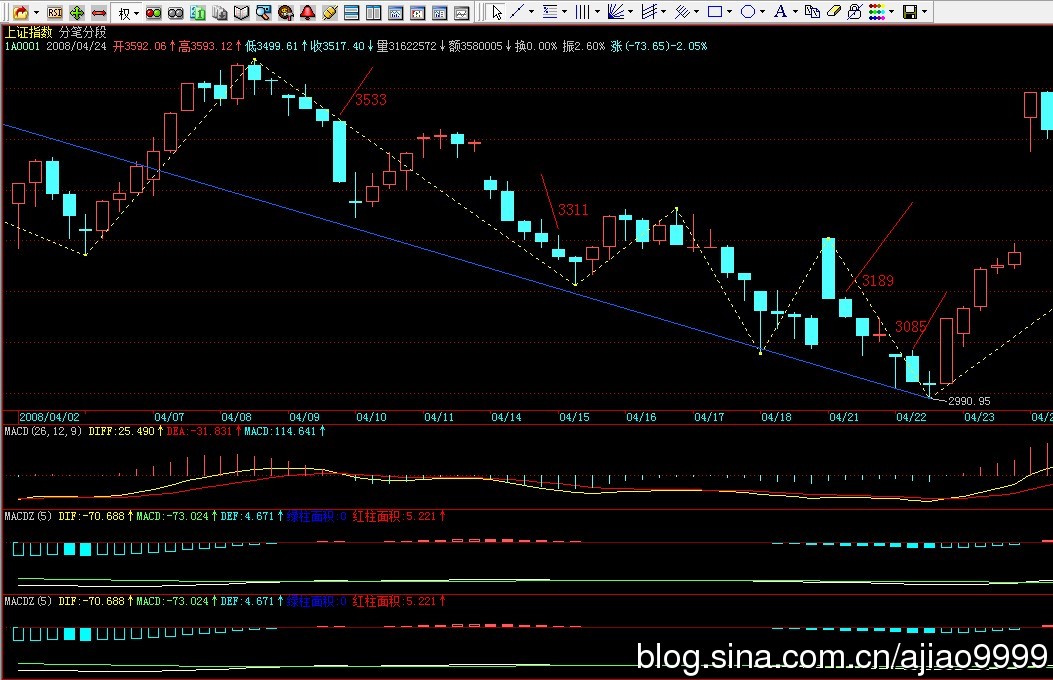Select the ellipse drawing tool
The image size is (1053, 680).
click(x=746, y=12)
